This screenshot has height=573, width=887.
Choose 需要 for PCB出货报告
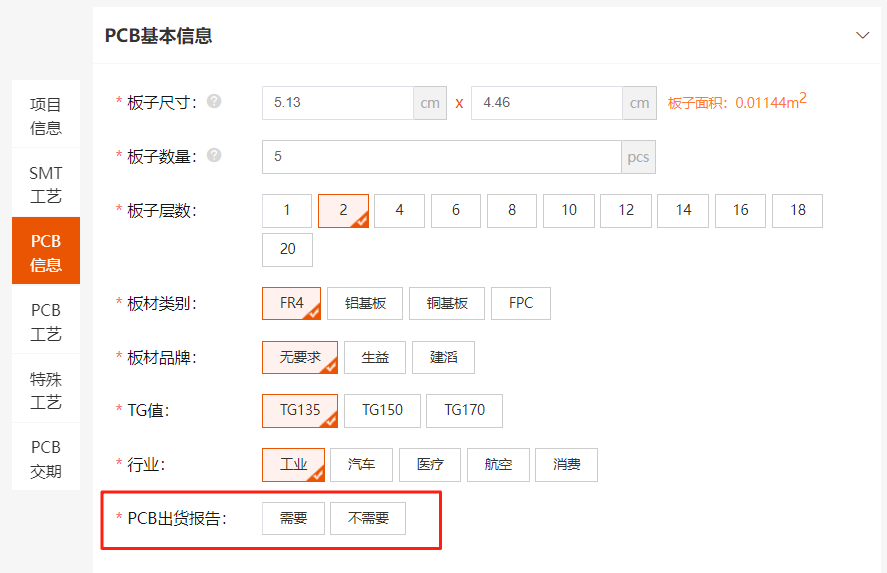(x=293, y=518)
